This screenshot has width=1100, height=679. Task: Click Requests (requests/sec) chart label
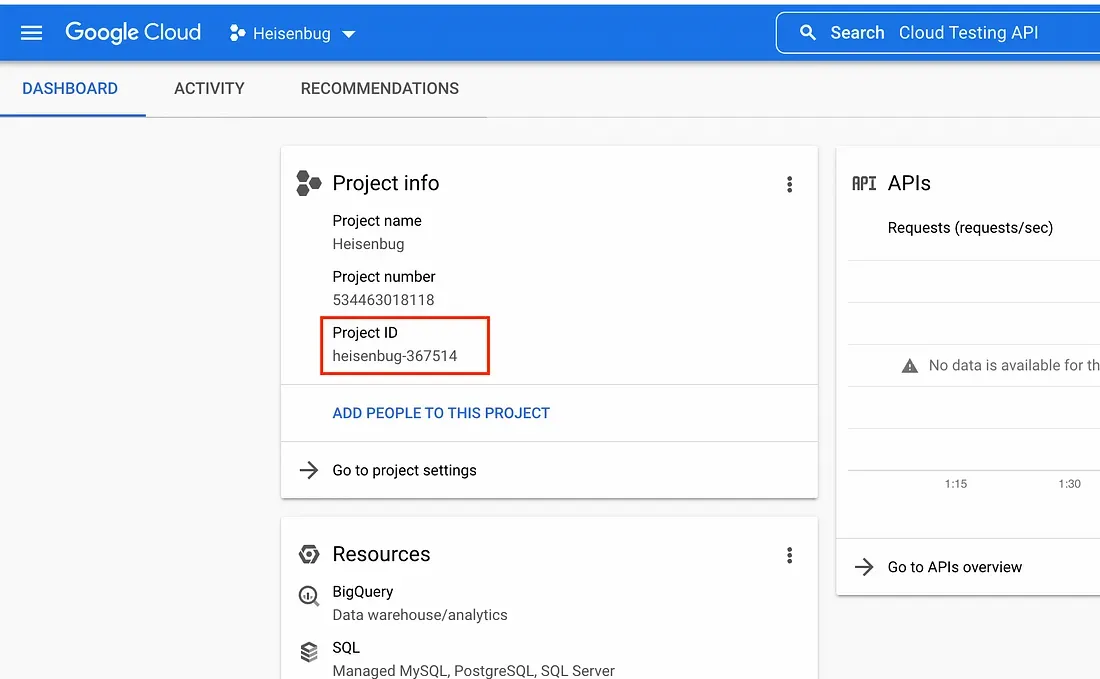tap(970, 227)
